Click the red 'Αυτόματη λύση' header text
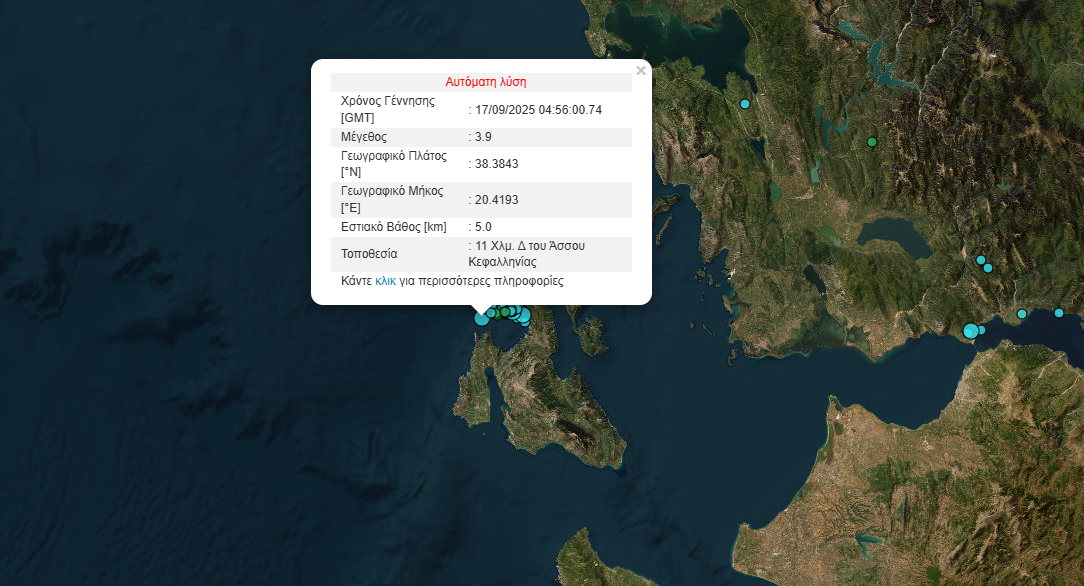 pyautogui.click(x=485, y=82)
